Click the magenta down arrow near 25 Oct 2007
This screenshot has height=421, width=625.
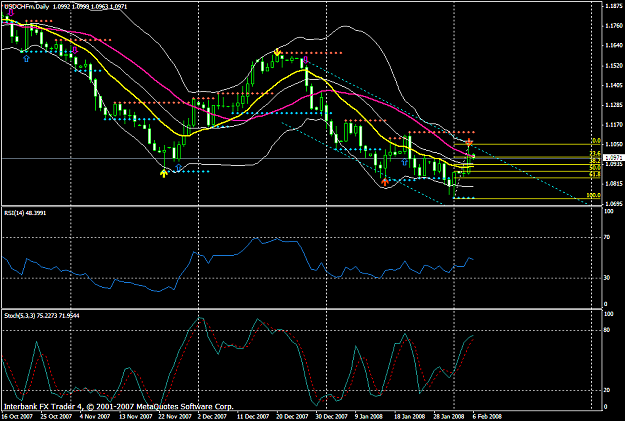(75, 50)
